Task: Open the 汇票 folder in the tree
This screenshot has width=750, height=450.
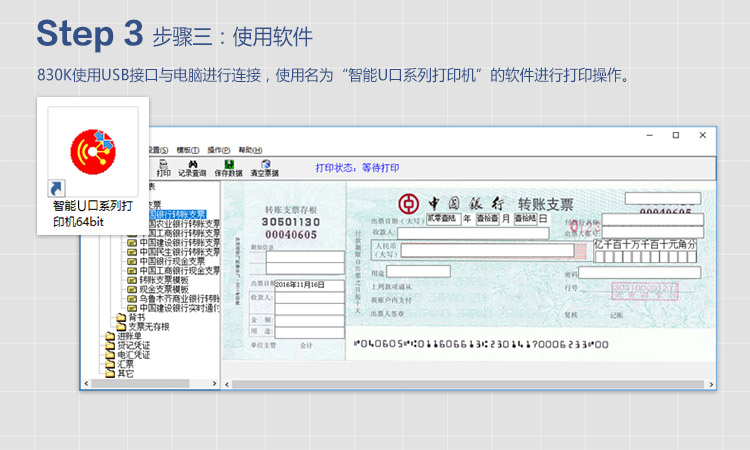Action: click(125, 363)
